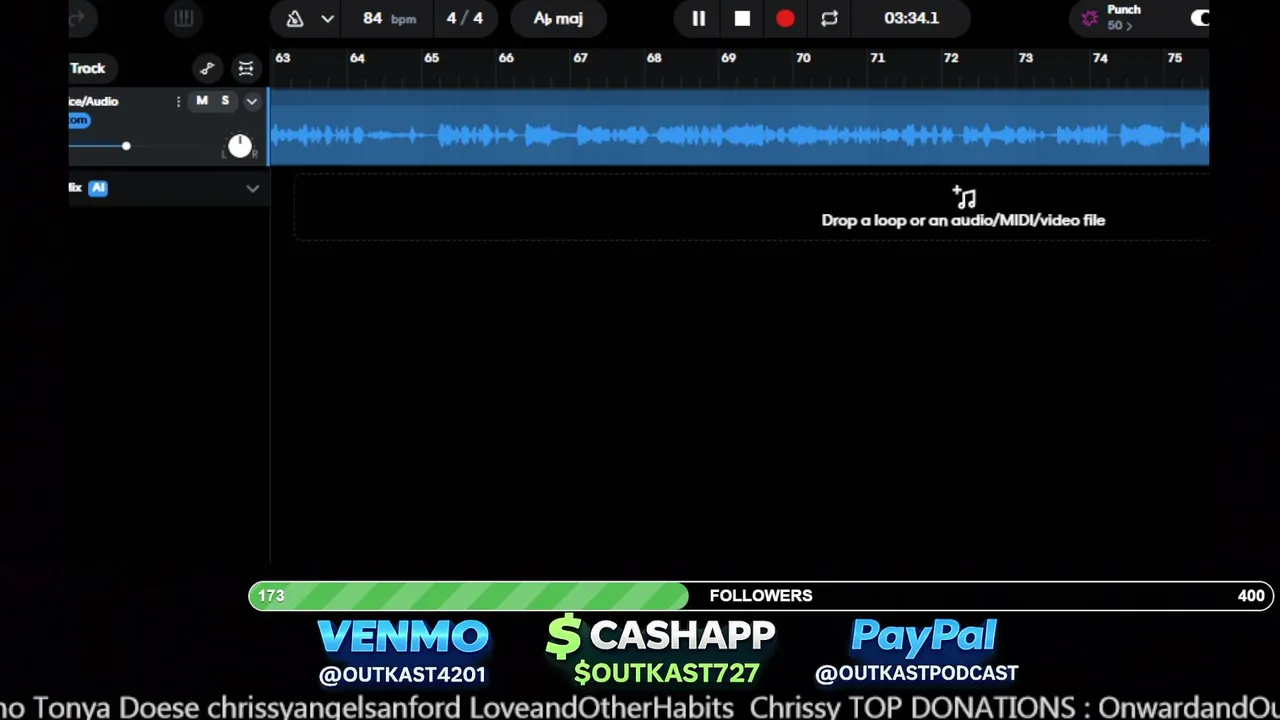Image resolution: width=1280 pixels, height=720 pixels.
Task: Jump to bar 74 on the ruler
Action: point(1100,58)
